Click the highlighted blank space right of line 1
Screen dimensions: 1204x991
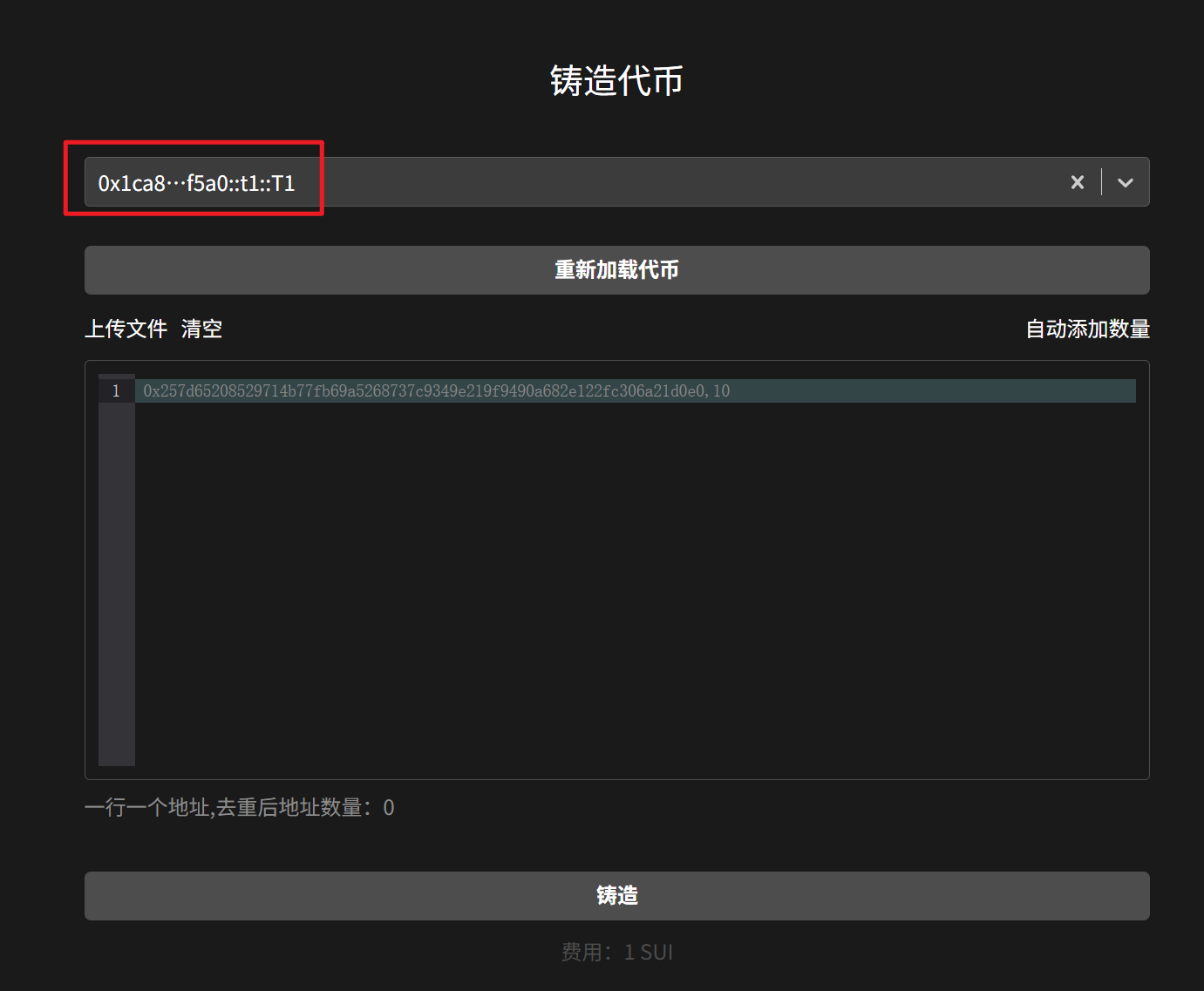[933, 390]
